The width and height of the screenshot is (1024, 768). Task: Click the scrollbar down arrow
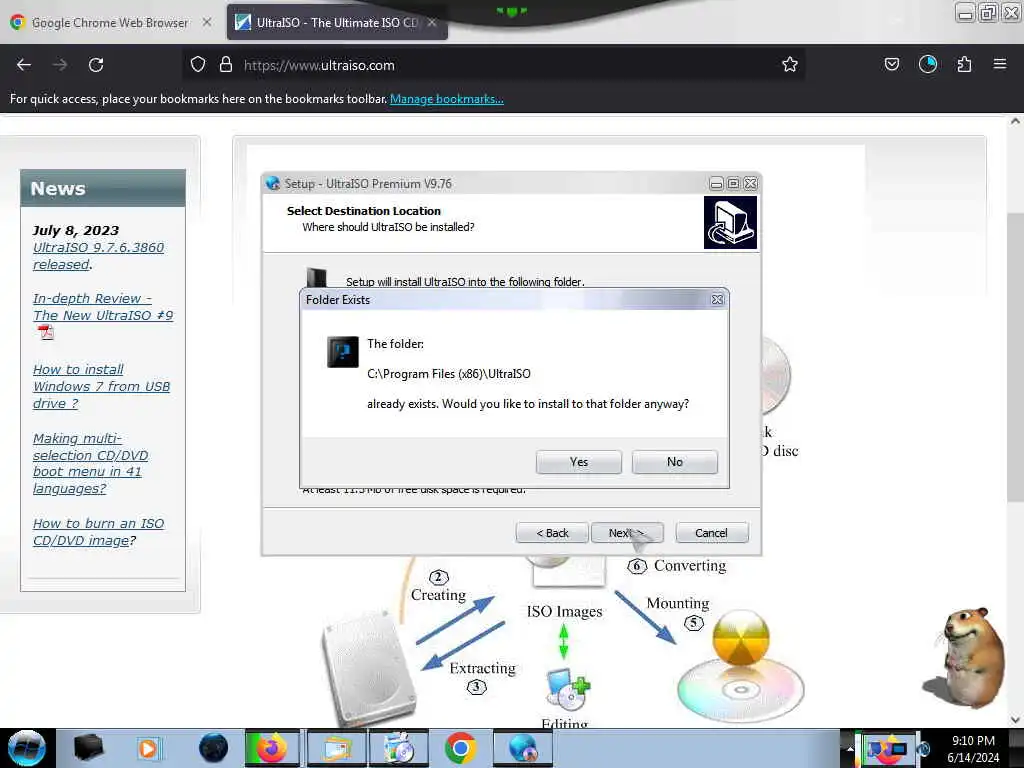pyautogui.click(x=1016, y=720)
